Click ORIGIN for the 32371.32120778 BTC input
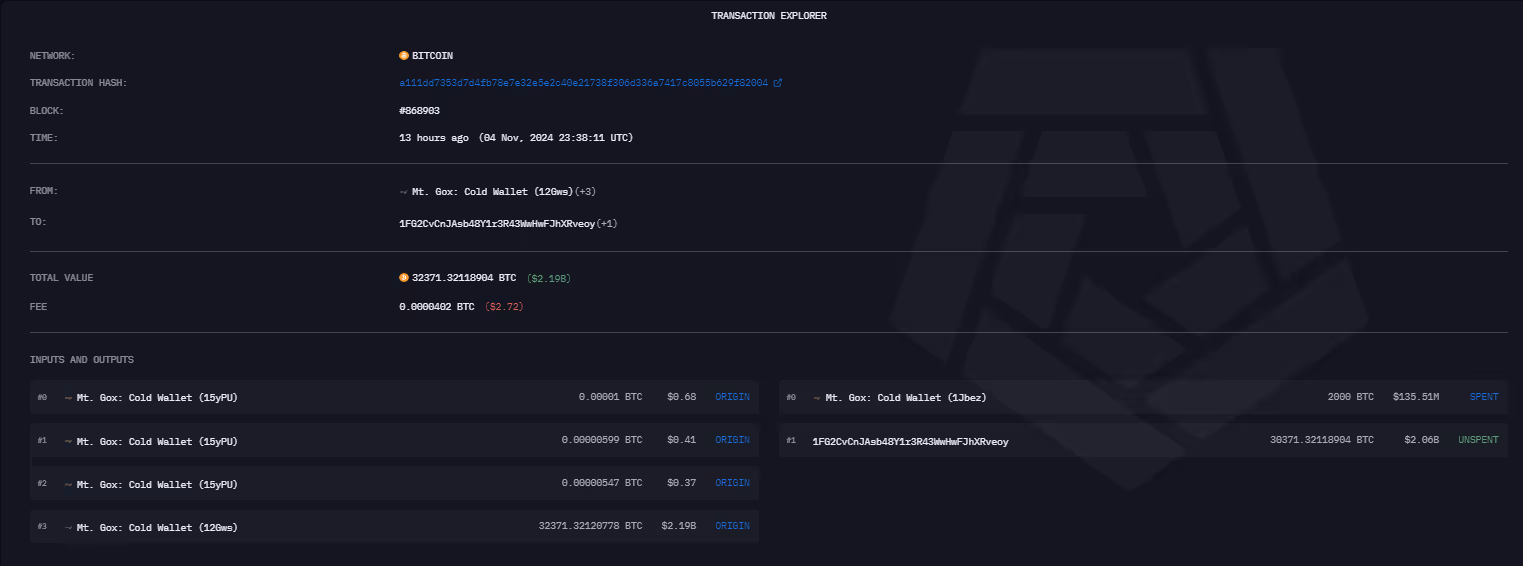This screenshot has height=566, width=1523. pos(732,526)
